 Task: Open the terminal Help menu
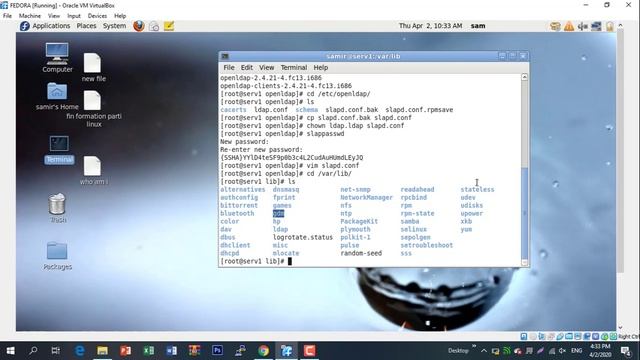320,68
